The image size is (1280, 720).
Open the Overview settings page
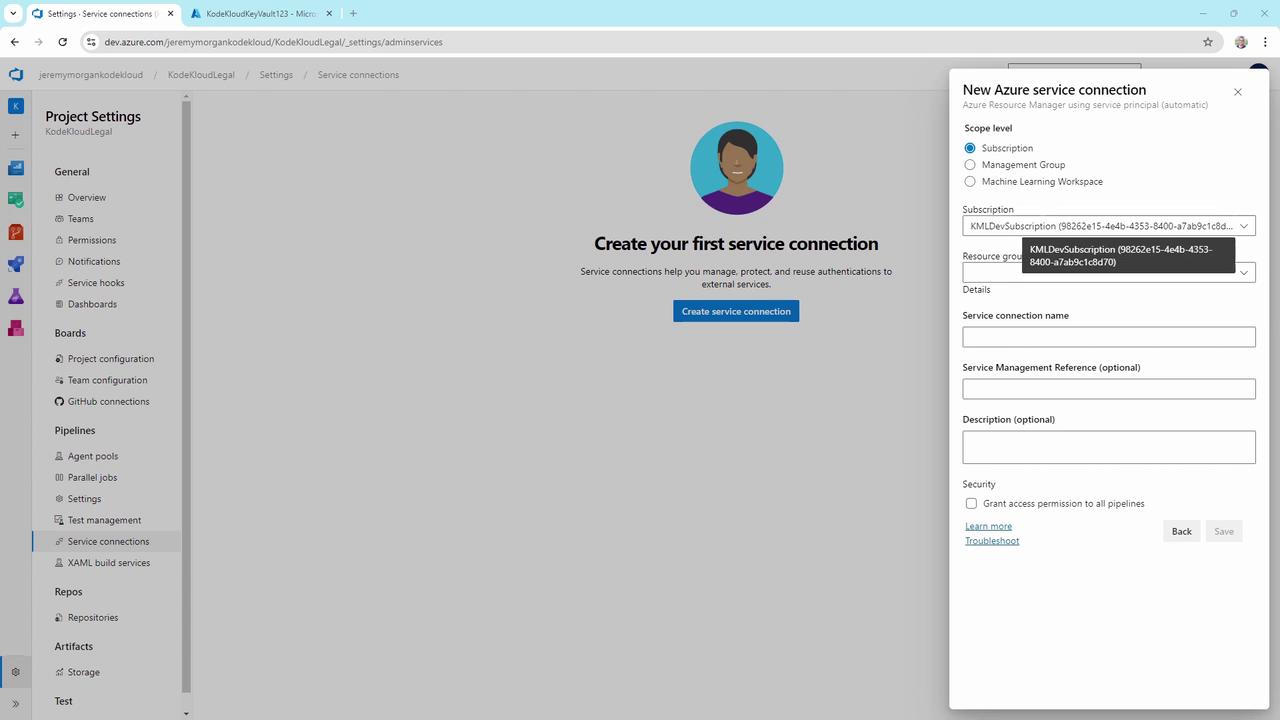click(86, 198)
